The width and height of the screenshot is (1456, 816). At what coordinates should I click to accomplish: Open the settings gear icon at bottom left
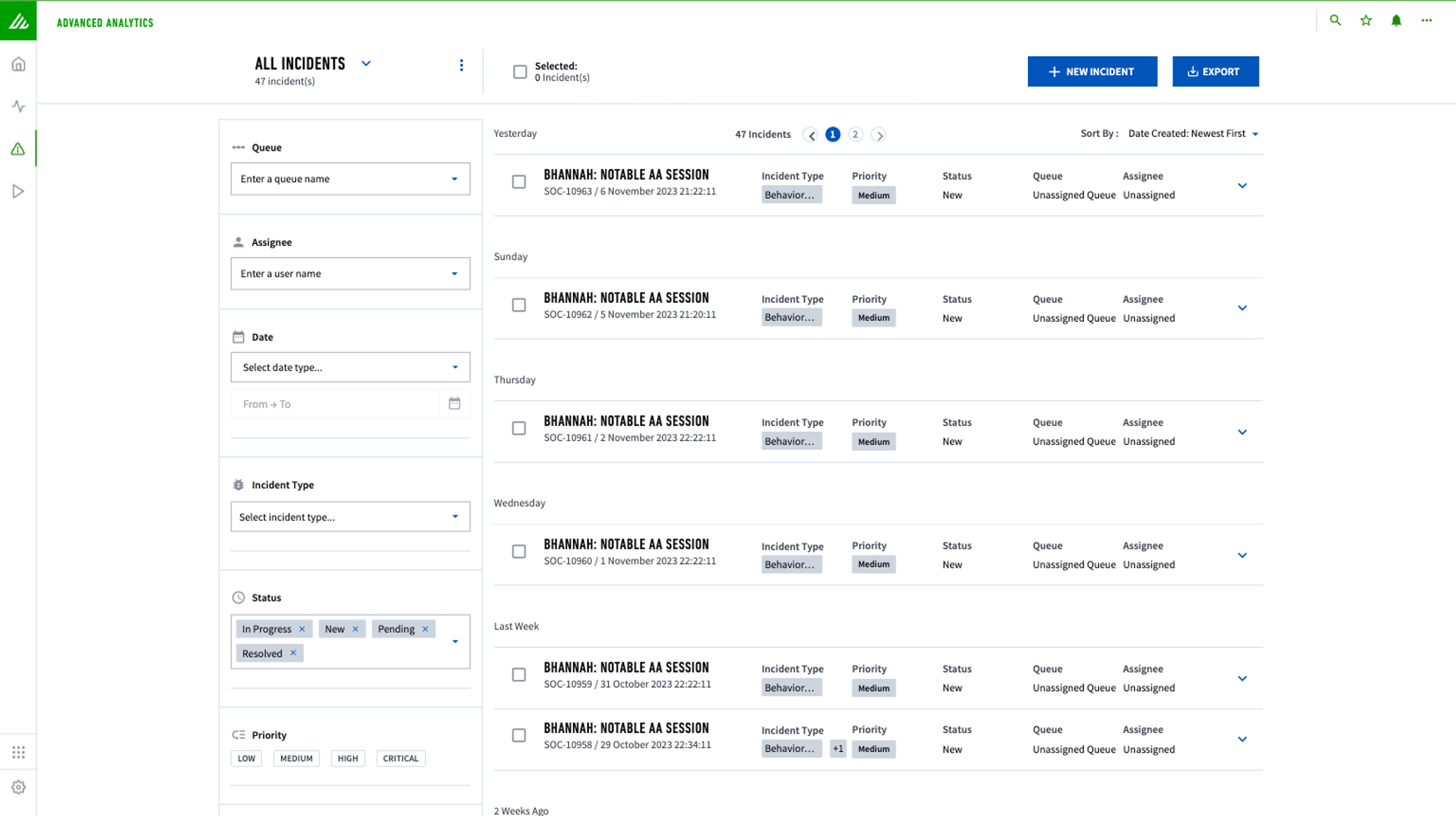[x=18, y=787]
